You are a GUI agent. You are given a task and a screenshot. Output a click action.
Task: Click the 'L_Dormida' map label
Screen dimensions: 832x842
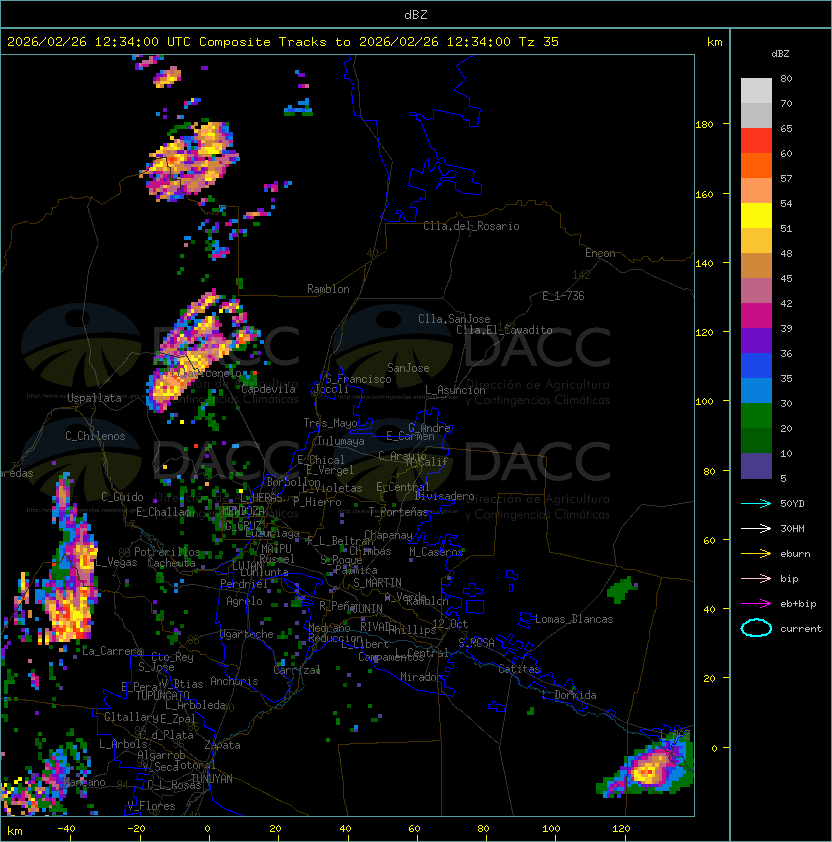569,694
